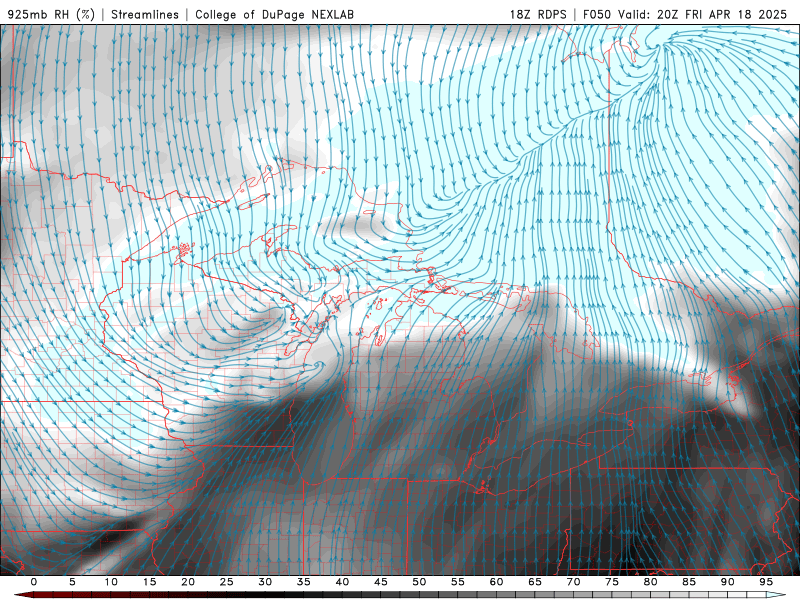Click the "35" colorbar scale label
This screenshot has height=600, width=800.
(x=304, y=582)
